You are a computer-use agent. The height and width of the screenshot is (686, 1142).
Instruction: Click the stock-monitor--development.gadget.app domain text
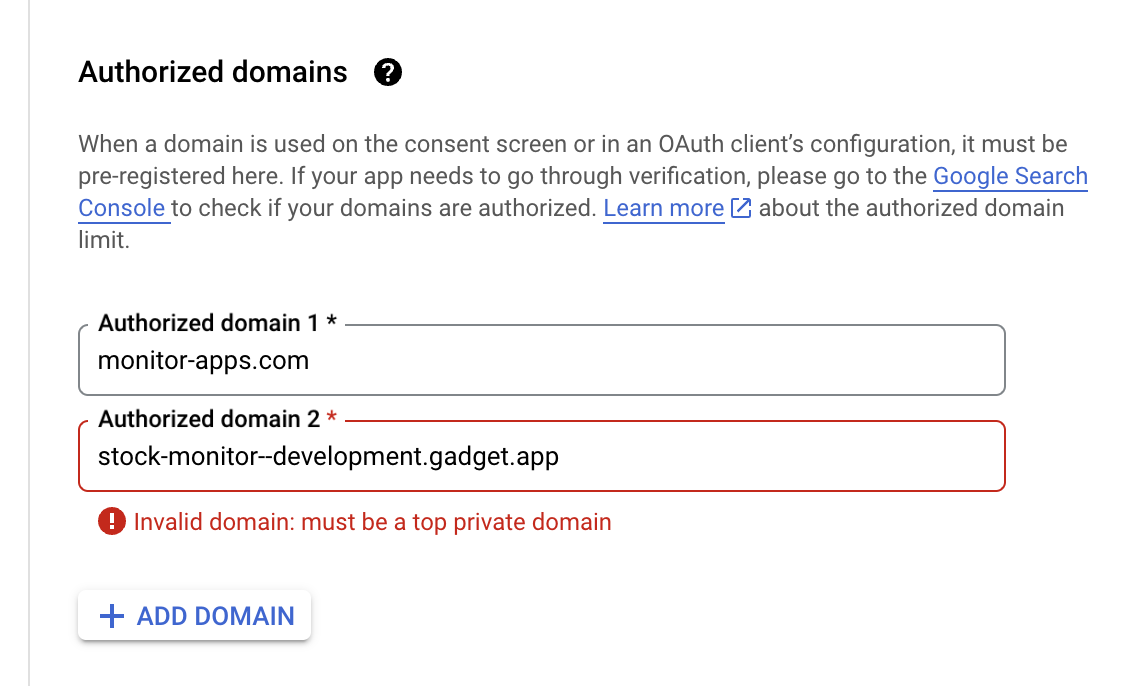pyautogui.click(x=328, y=457)
